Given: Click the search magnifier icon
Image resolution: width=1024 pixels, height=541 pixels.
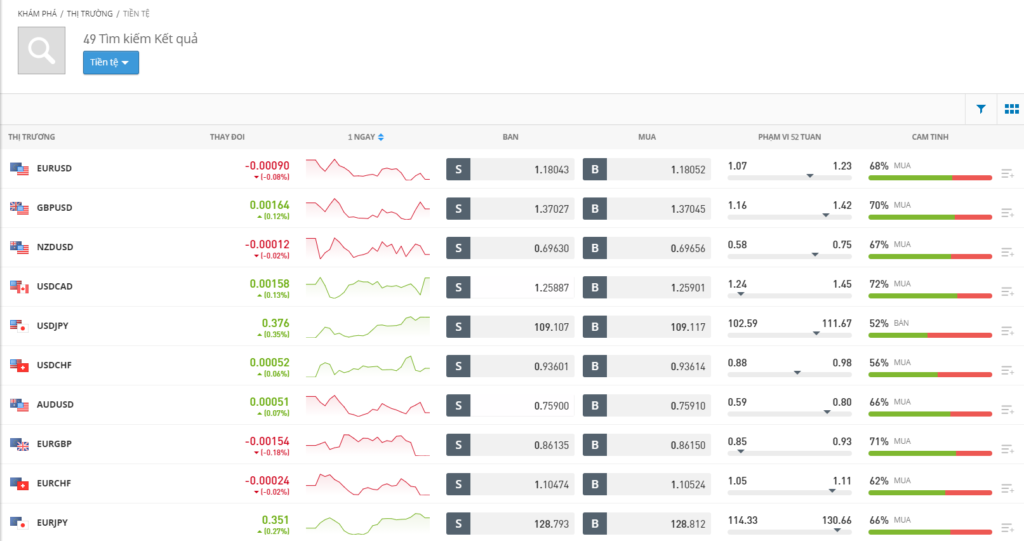Looking at the screenshot, I should click(41, 50).
